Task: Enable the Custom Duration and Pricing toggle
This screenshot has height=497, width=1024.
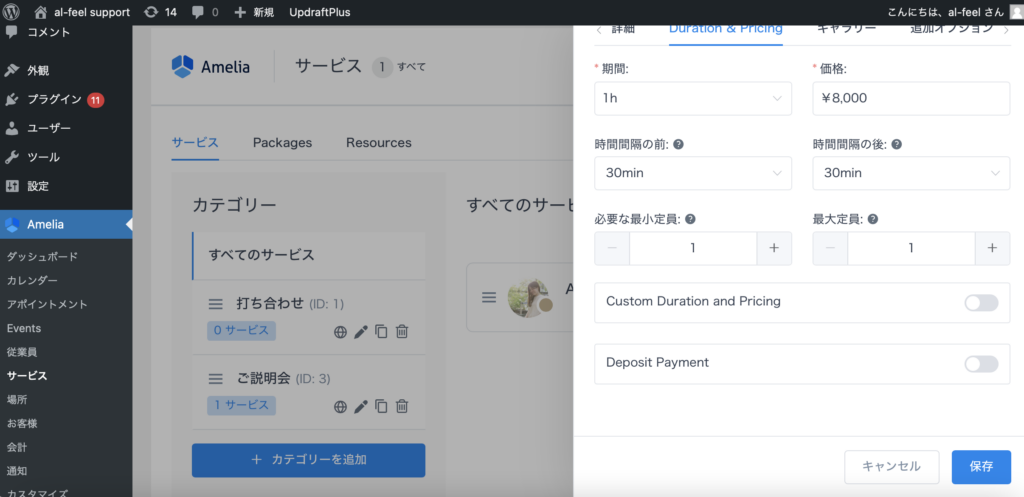Action: tap(981, 302)
